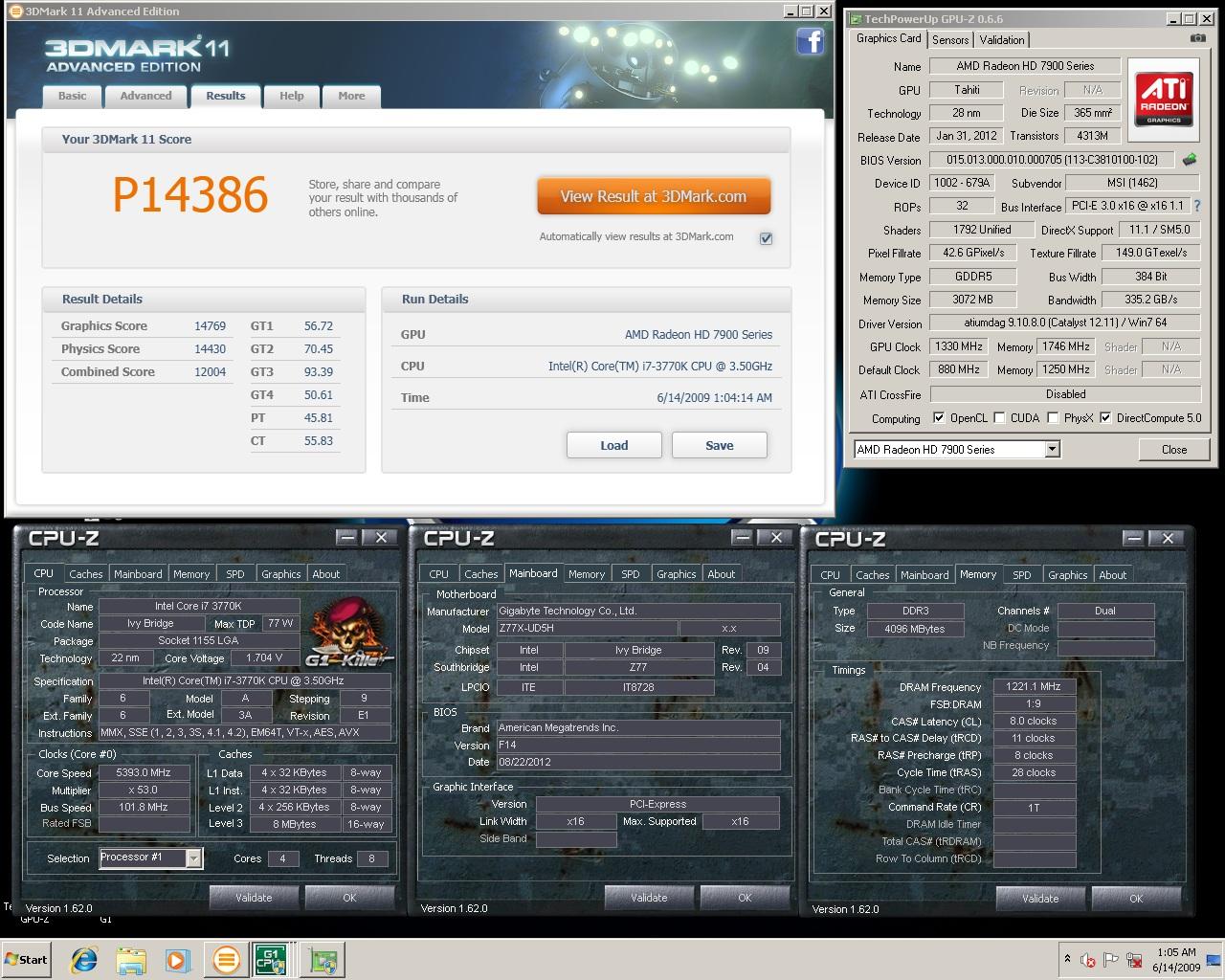Open the GPU selection dropdown in GPU-Z
The image size is (1225, 980).
[x=1053, y=449]
